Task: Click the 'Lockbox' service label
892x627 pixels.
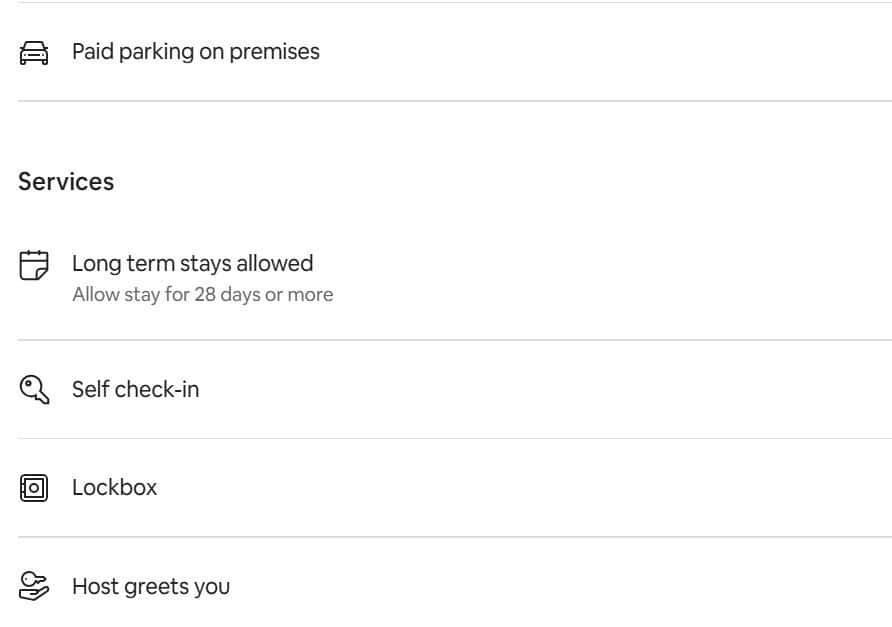Action: click(x=114, y=488)
